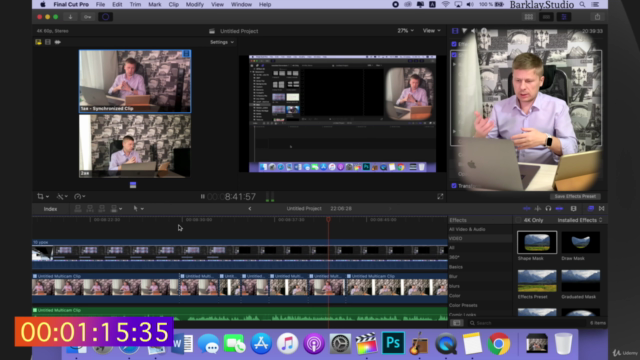Open Photoshop from the Dock
The image size is (640, 360).
393,343
